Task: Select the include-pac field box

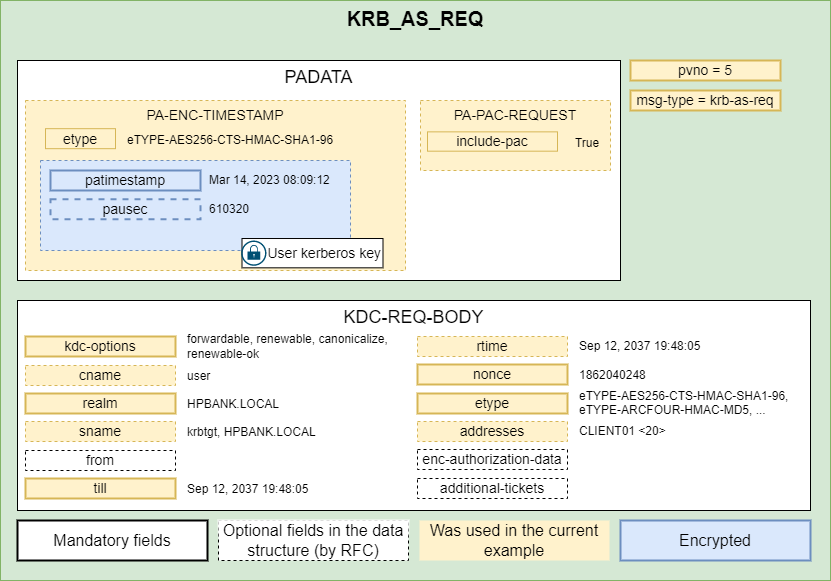Action: pyautogui.click(x=492, y=142)
